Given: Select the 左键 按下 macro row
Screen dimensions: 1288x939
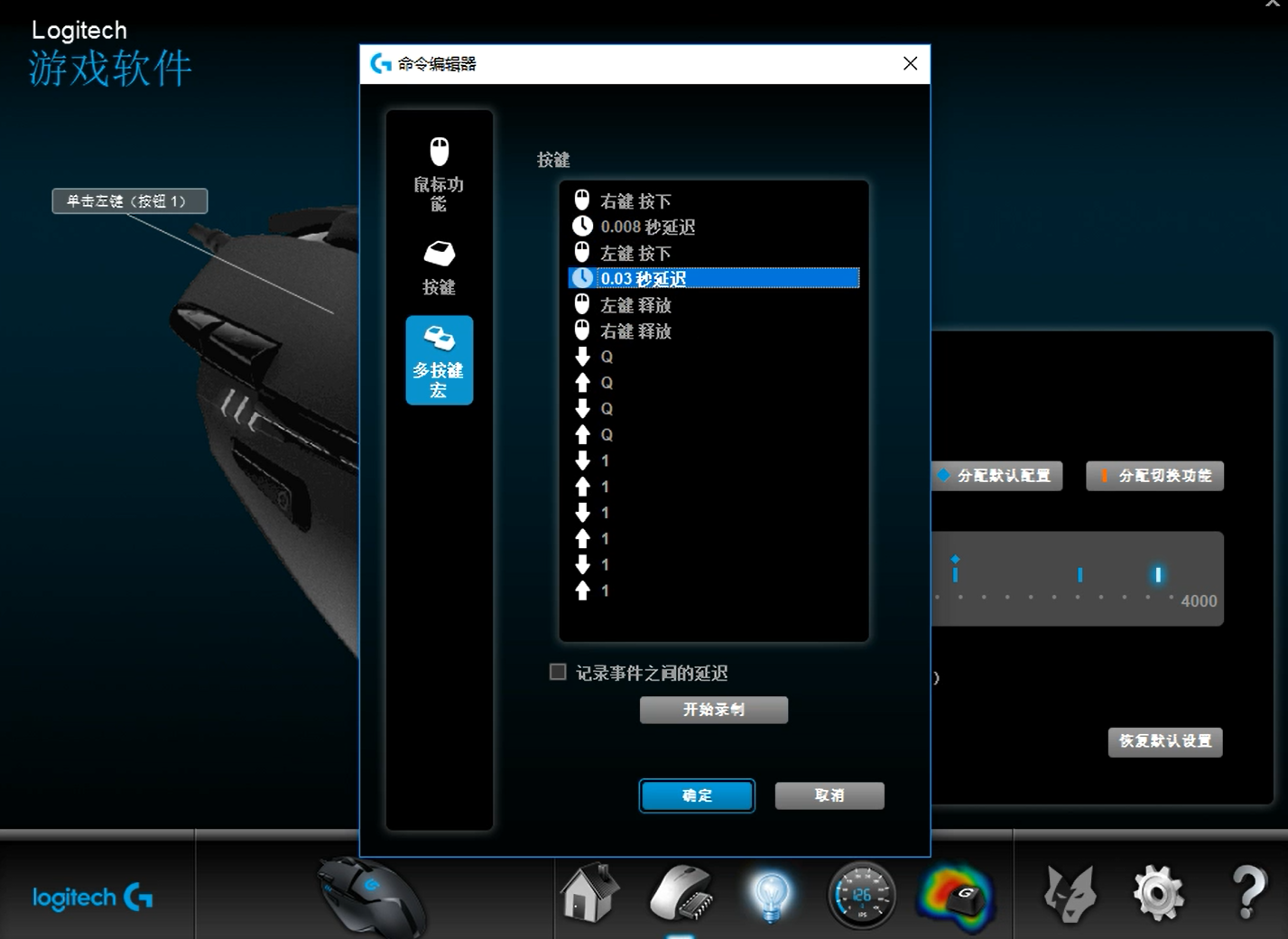Looking at the screenshot, I should click(x=713, y=253).
